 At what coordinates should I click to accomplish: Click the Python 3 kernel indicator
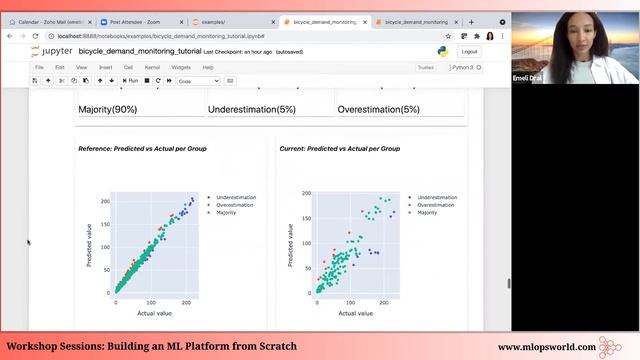466,67
